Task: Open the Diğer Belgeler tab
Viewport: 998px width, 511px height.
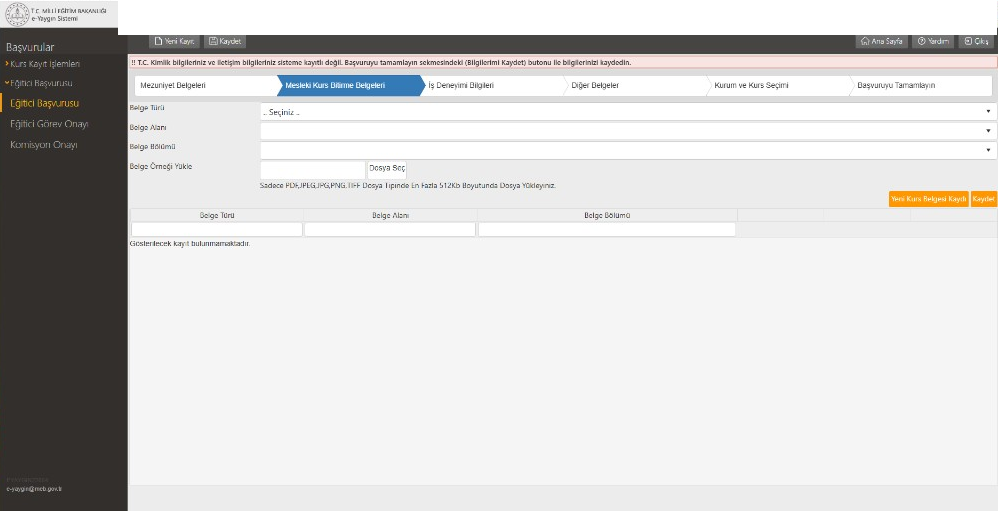Action: 635,85
